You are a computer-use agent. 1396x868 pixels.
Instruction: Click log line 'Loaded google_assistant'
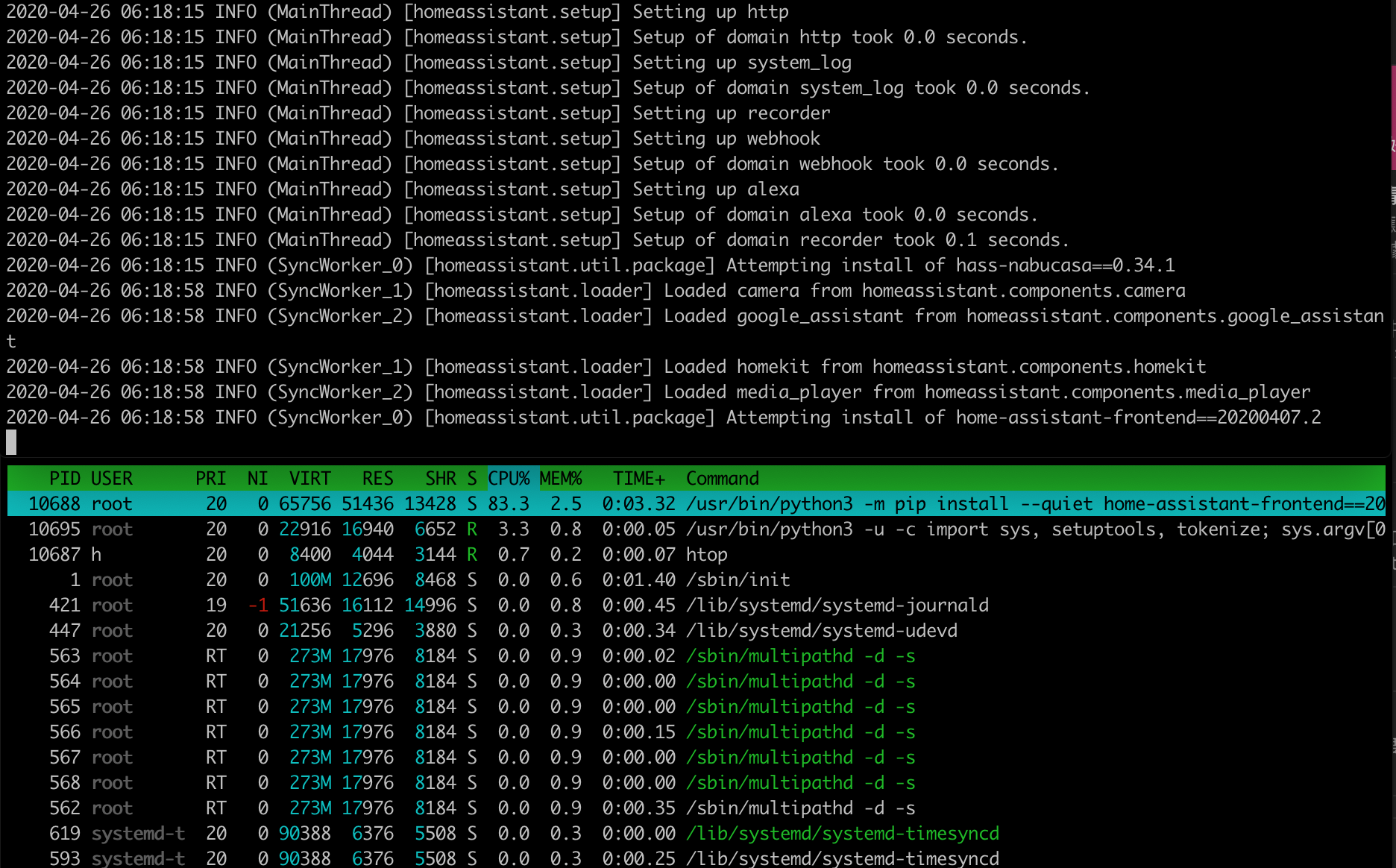(x=695, y=328)
